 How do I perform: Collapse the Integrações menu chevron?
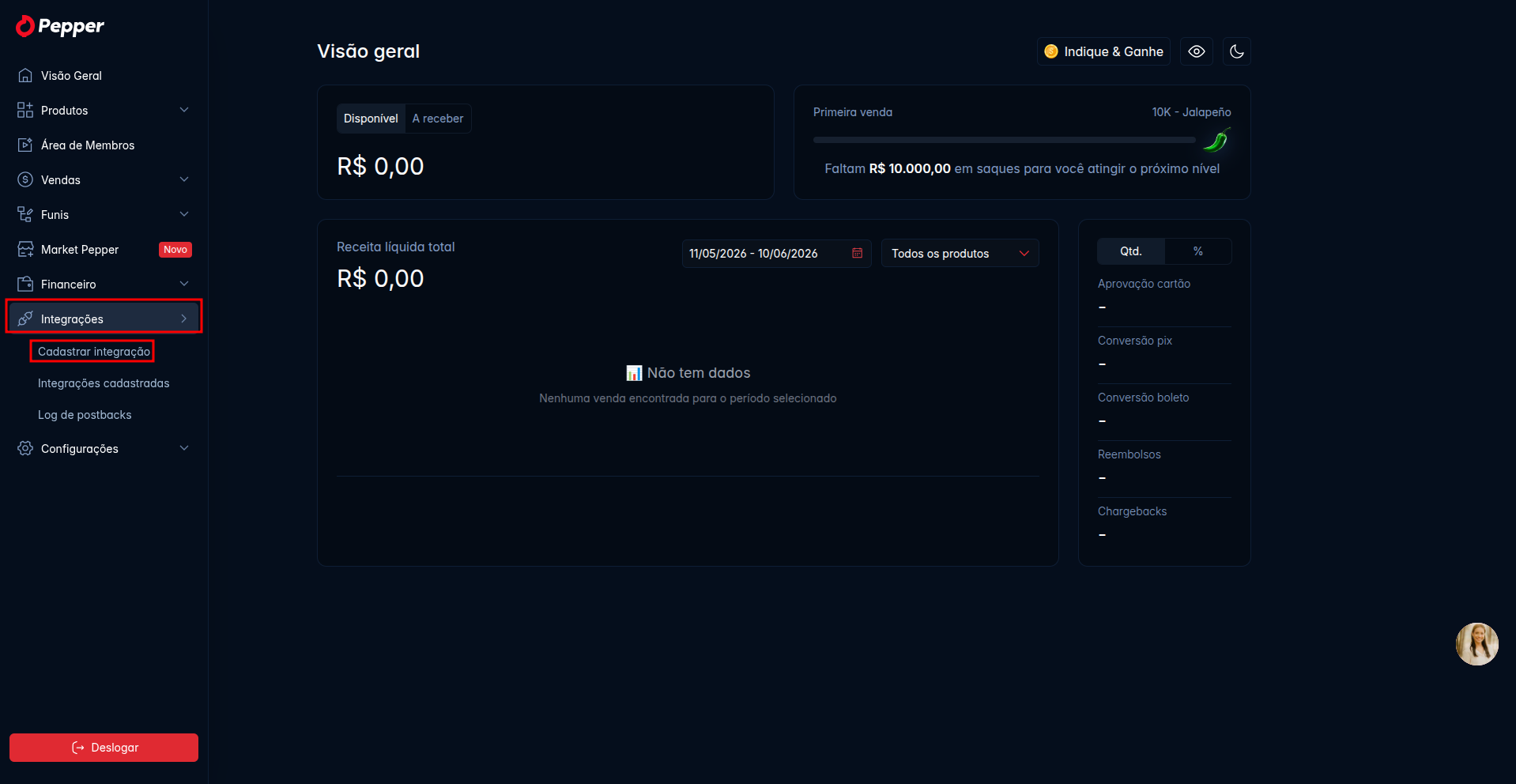[184, 318]
